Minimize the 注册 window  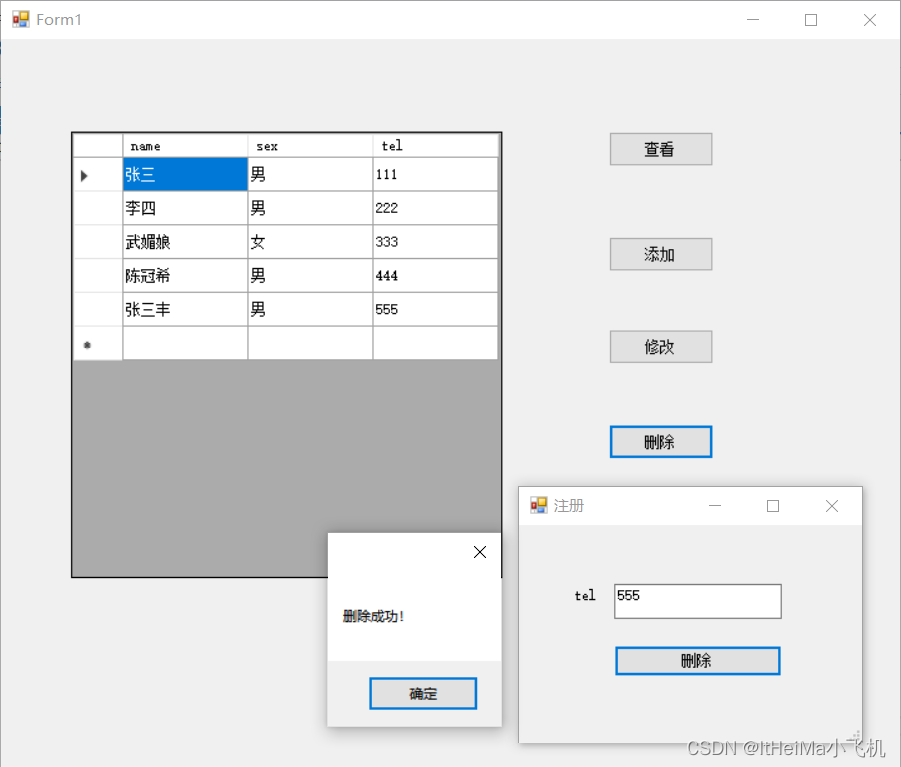(715, 506)
